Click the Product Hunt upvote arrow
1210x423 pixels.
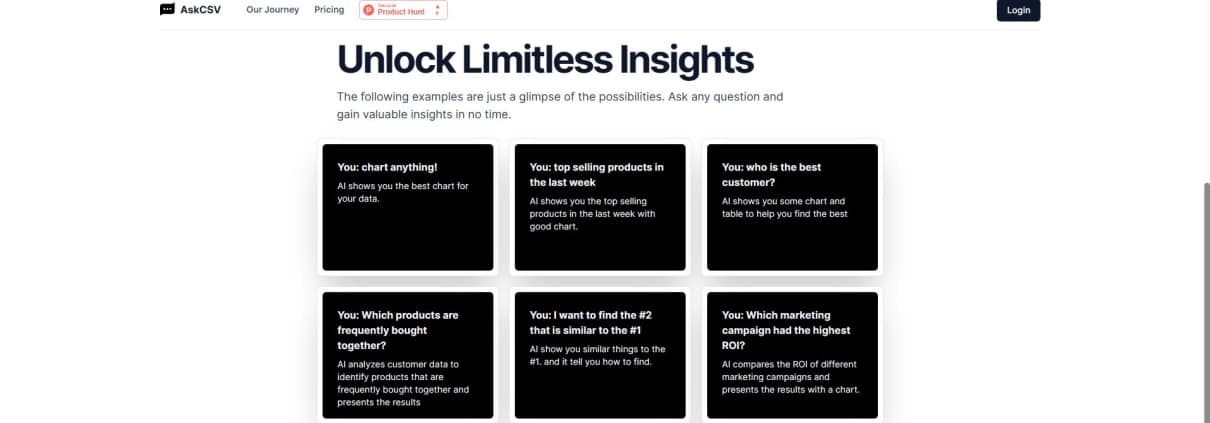pyautogui.click(x=437, y=9)
